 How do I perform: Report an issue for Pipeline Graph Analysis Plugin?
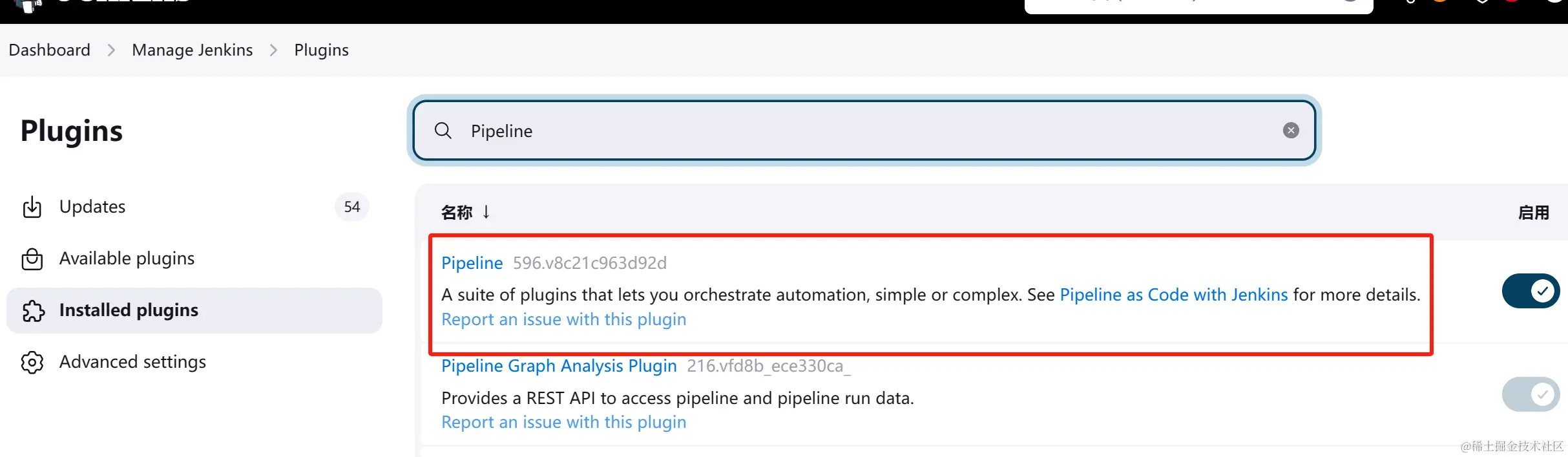[x=563, y=422]
